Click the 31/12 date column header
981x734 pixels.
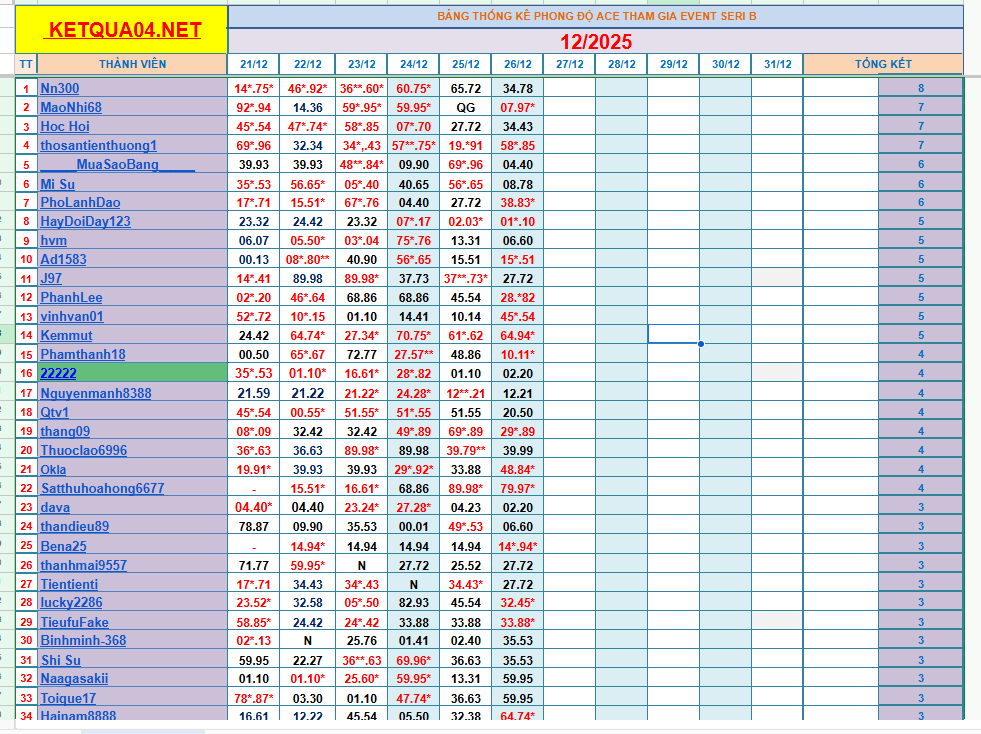point(777,64)
